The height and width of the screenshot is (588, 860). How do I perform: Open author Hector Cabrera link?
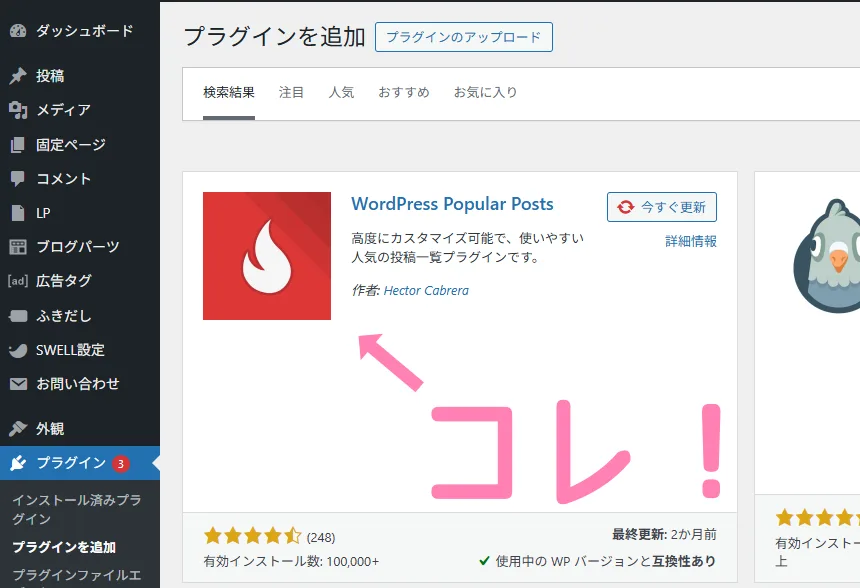coord(426,291)
